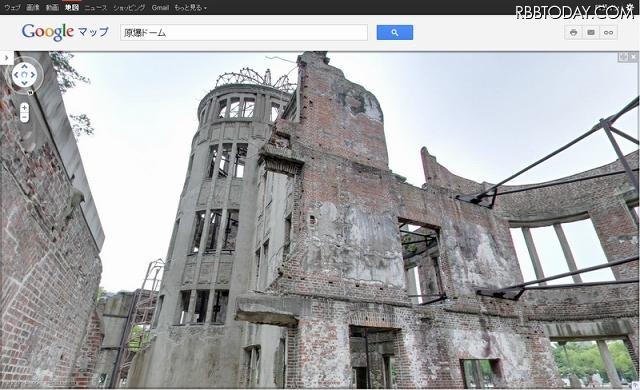Image resolution: width=640 pixels, height=390 pixels.
Task: Click the chain link share icon
Action: tap(609, 33)
